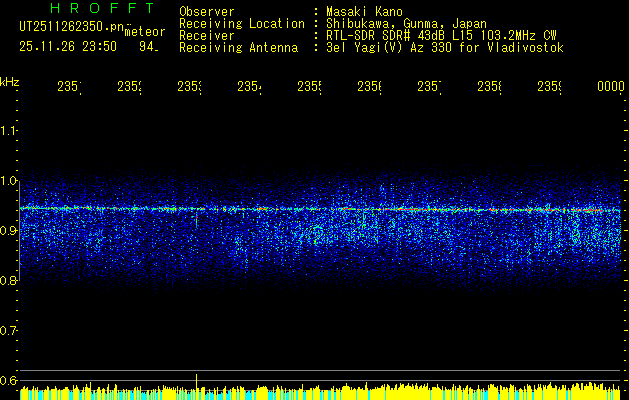
Task: Click the 0.9 frequency axis label
Action: 9,230
